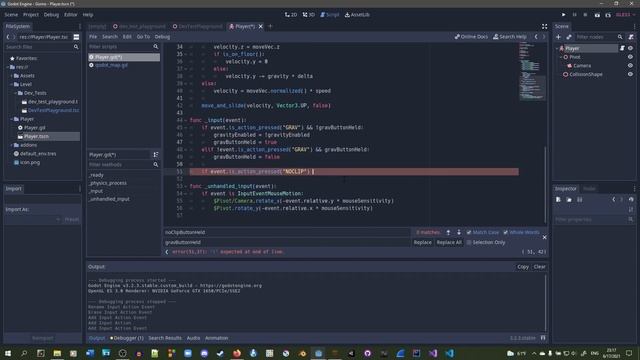Switch to the Debugger (1) bottom tab
The width and height of the screenshot is (640, 360).
pos(127,338)
